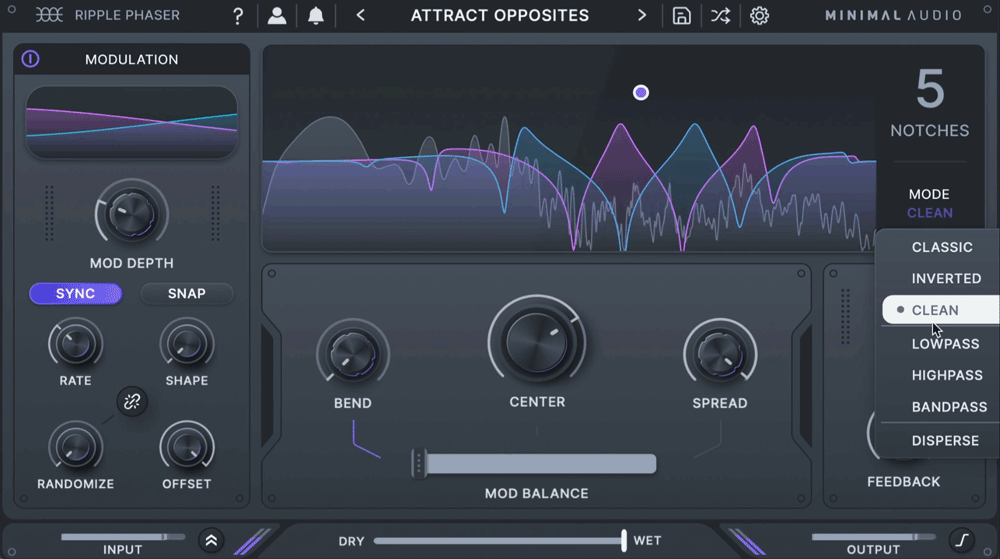The width and height of the screenshot is (1000, 559).
Task: Open the settings gear icon
Action: tap(759, 16)
